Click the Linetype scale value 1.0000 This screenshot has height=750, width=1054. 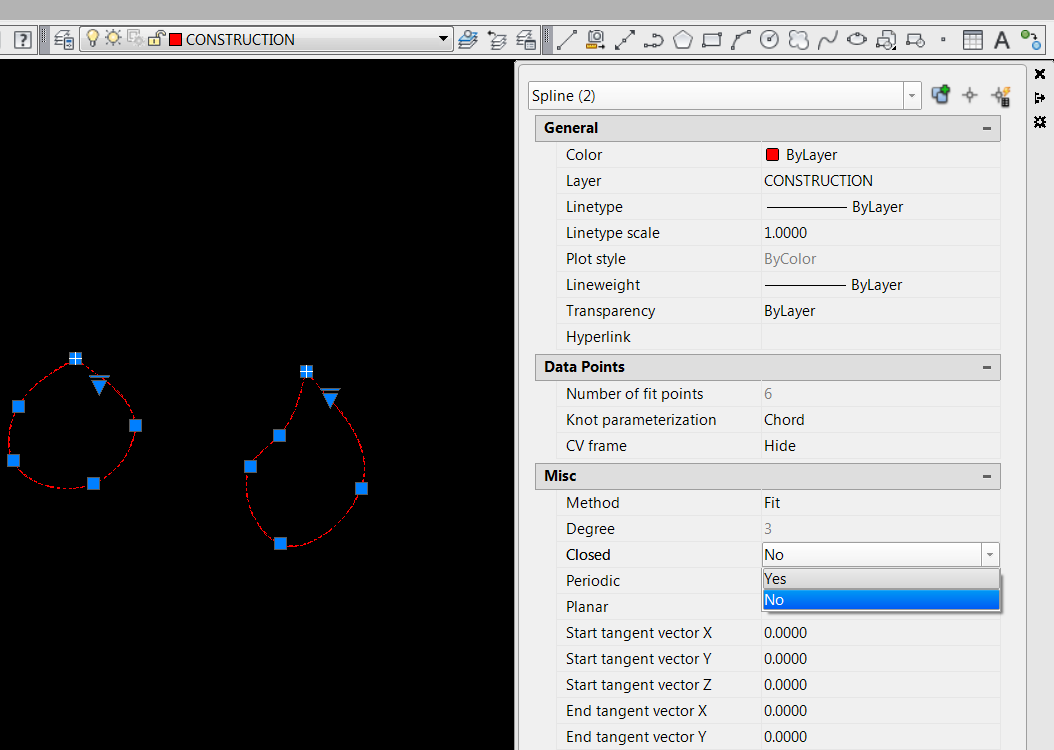tap(881, 233)
